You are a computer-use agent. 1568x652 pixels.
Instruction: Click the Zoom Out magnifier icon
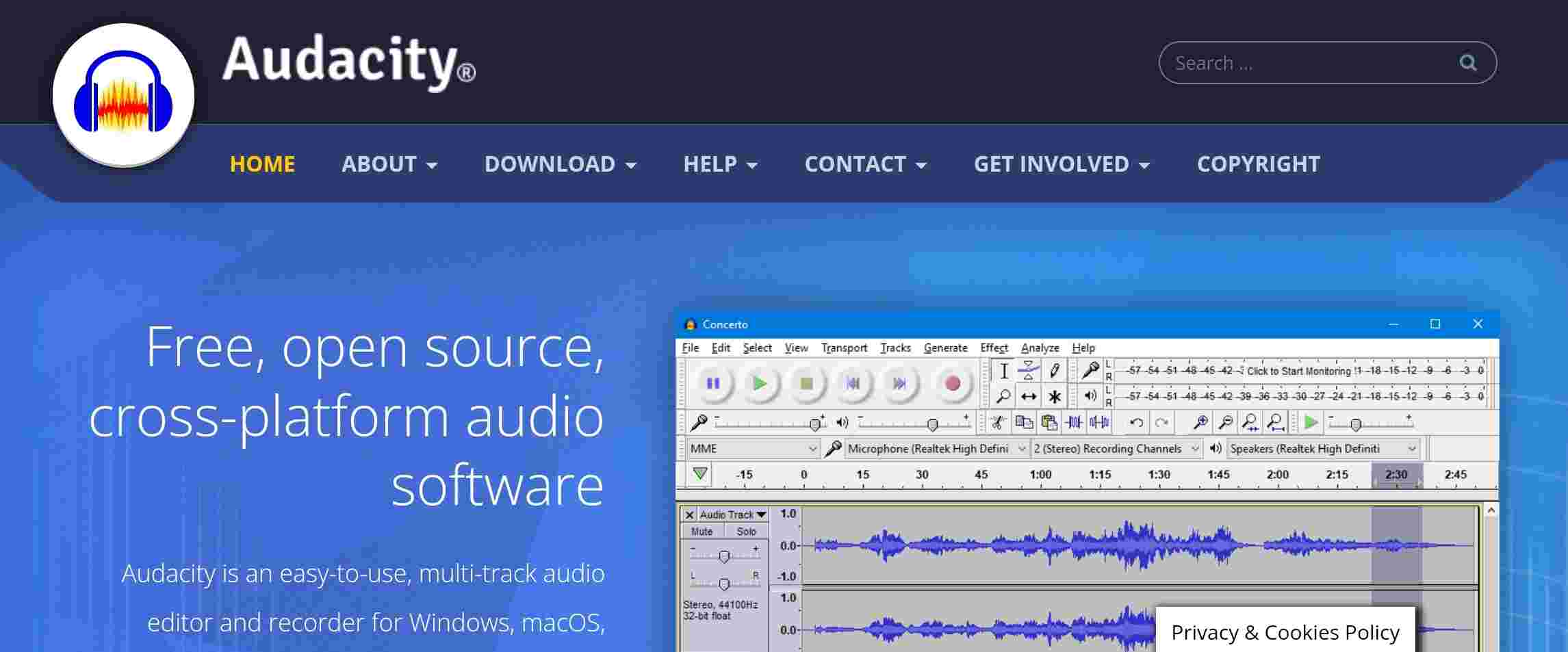[1225, 422]
